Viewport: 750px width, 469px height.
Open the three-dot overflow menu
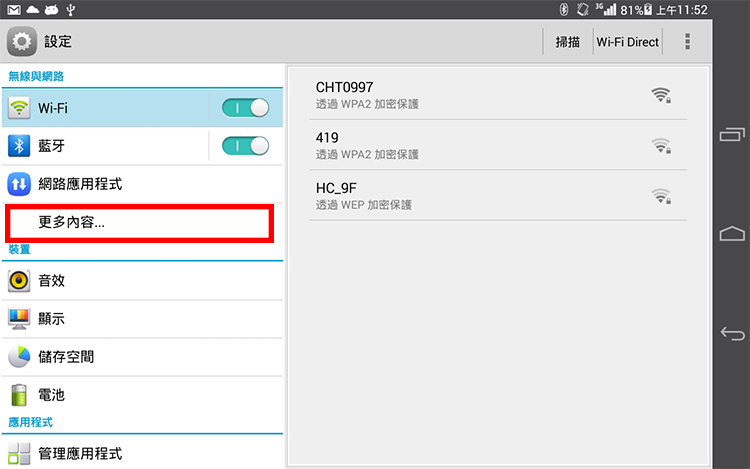[687, 42]
